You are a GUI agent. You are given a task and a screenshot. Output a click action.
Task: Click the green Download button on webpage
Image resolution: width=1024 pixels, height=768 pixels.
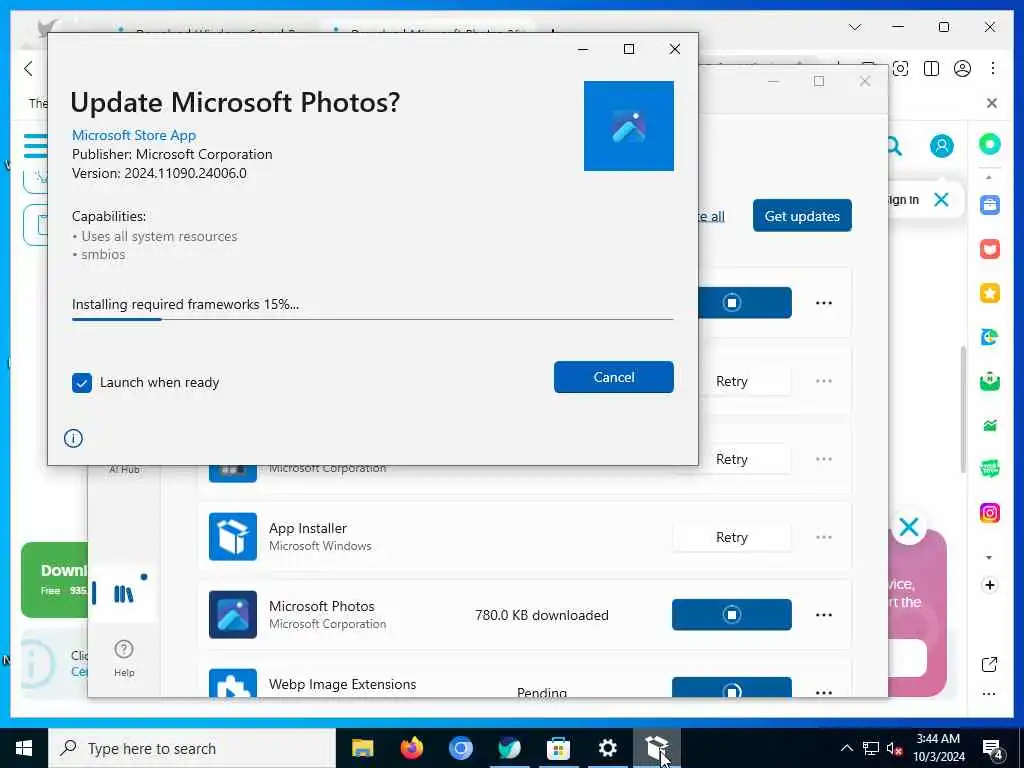pos(54,580)
